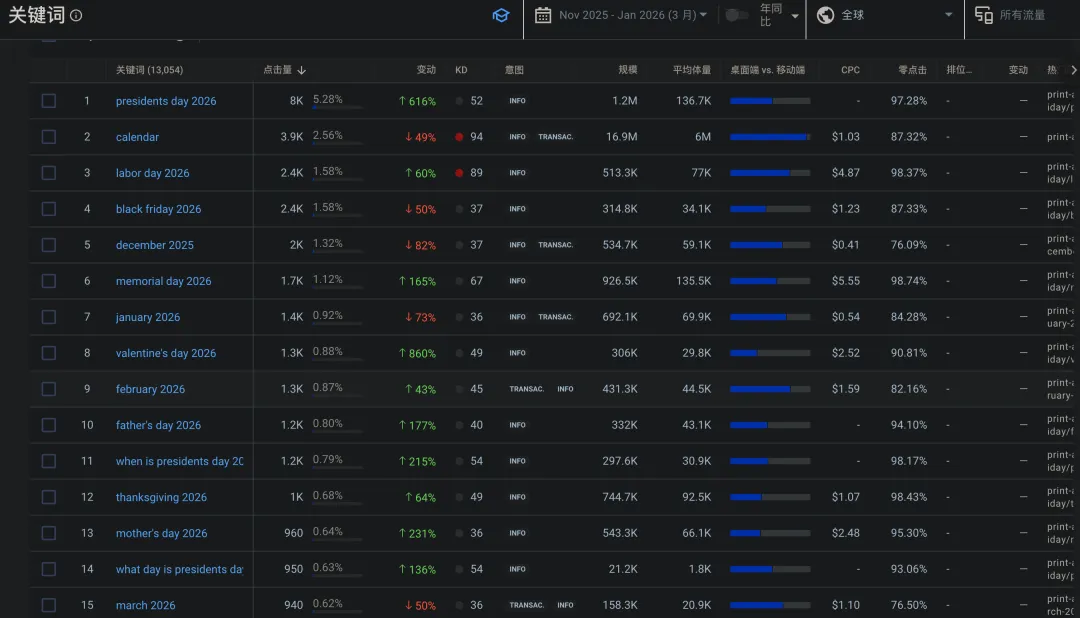Click the sort arrow in 点击量 column
Image resolution: width=1080 pixels, height=618 pixels.
coord(302,70)
